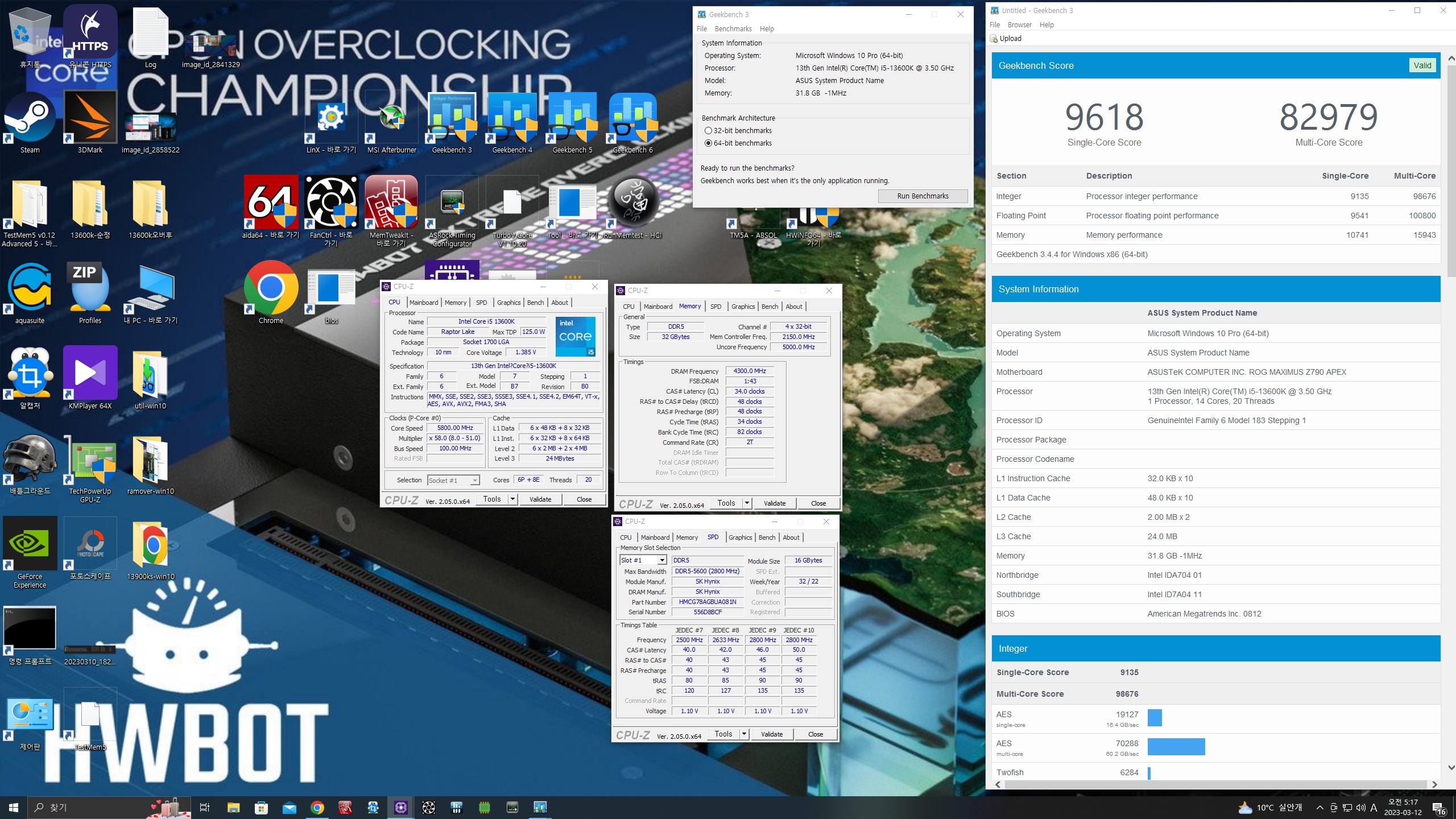Click Validate in CPU-Z SPD window
The height and width of the screenshot is (819, 1456).
coord(772,734)
